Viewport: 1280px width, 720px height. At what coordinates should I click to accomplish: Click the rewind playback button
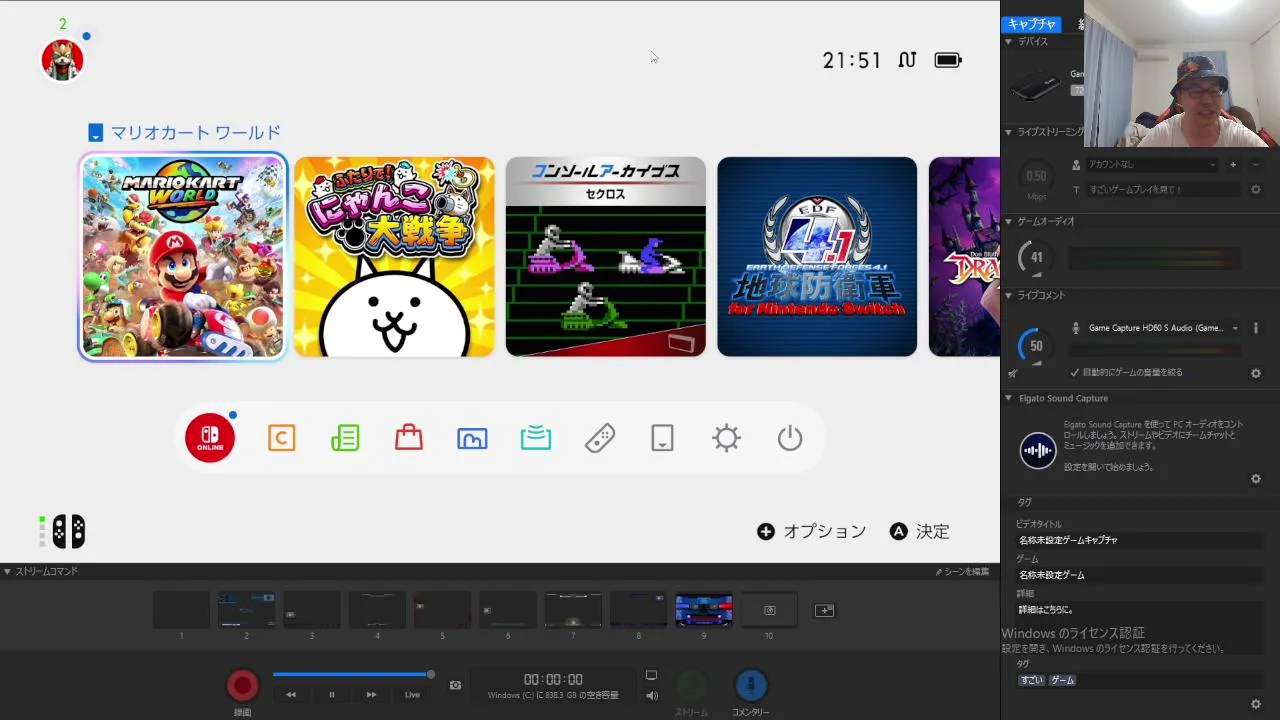pyautogui.click(x=291, y=694)
